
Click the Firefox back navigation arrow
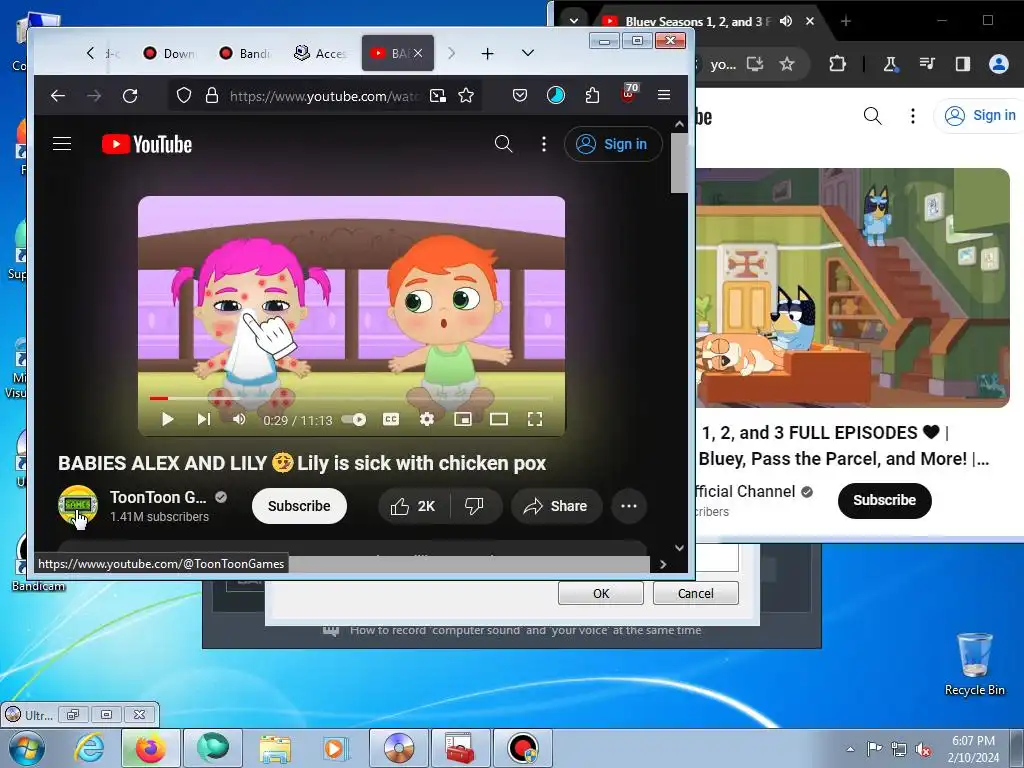(x=58, y=96)
